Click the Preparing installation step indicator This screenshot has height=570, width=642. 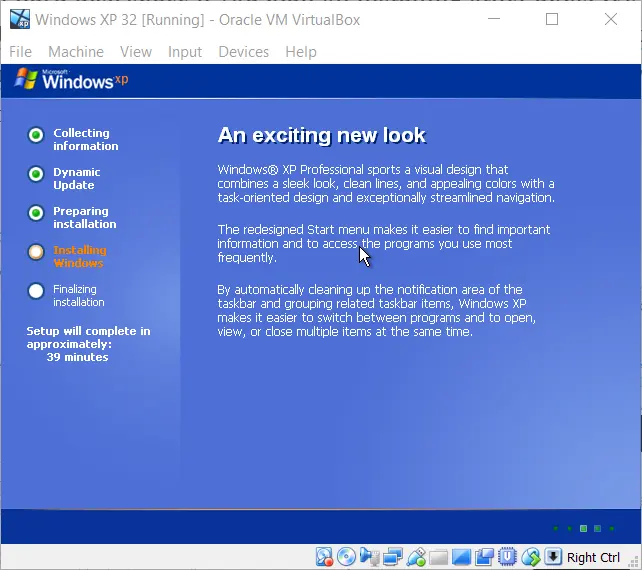click(36, 213)
